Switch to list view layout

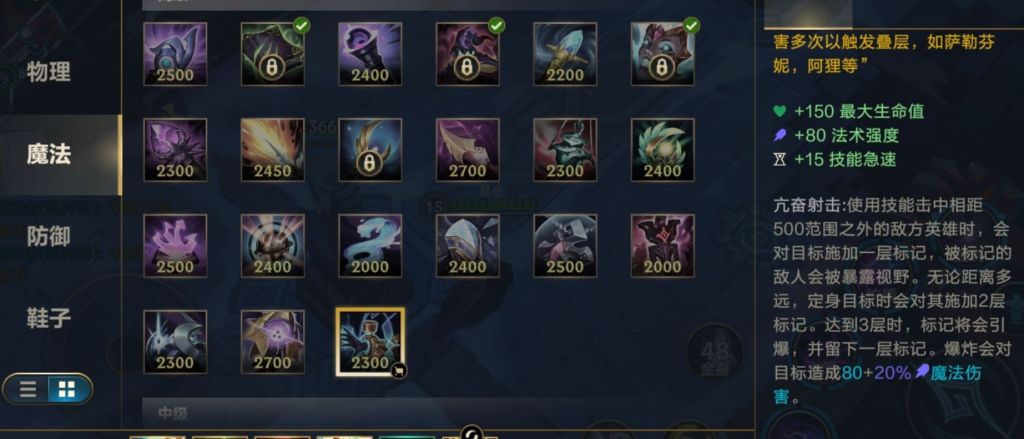pos(27,390)
